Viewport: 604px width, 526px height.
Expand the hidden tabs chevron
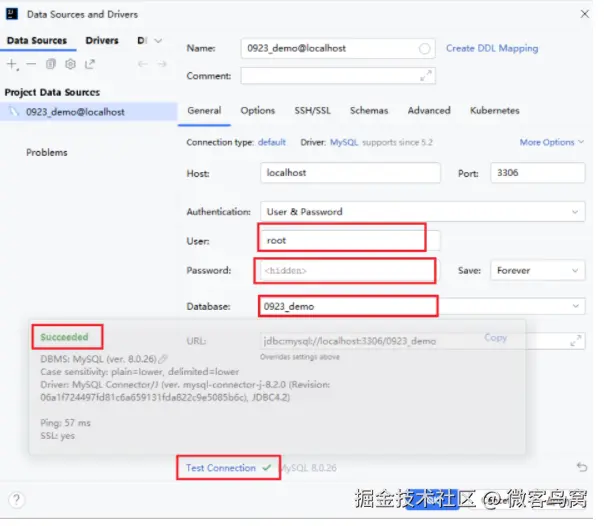tap(158, 40)
